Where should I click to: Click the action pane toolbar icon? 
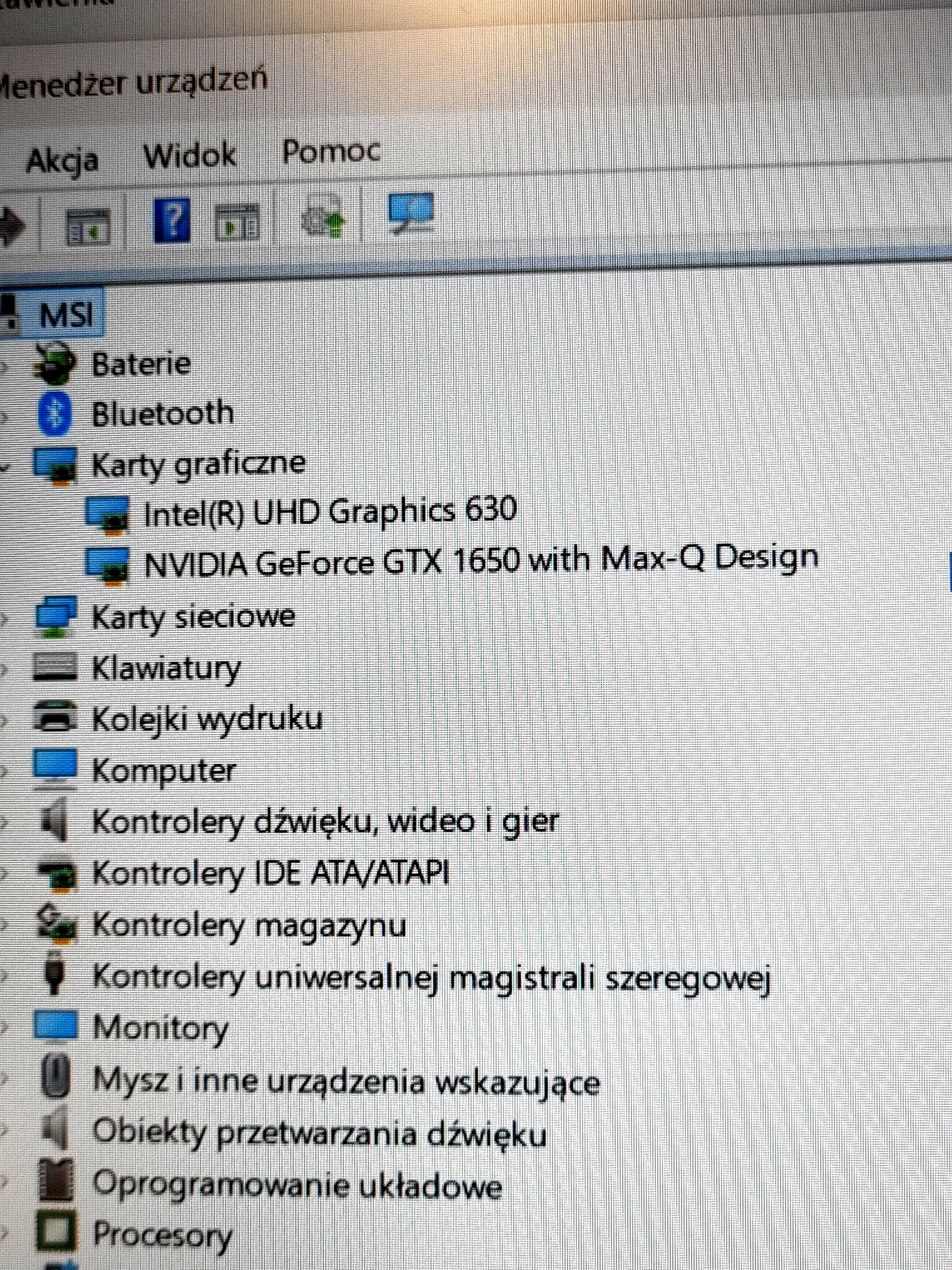237,222
